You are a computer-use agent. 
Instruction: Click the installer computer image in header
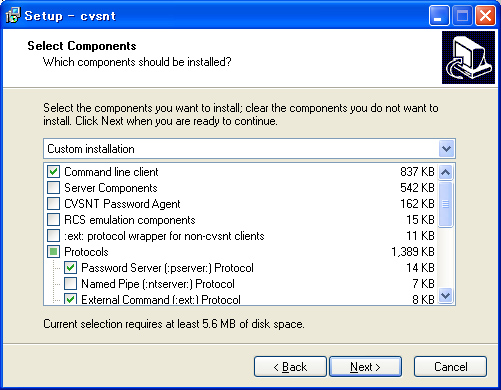(468, 58)
